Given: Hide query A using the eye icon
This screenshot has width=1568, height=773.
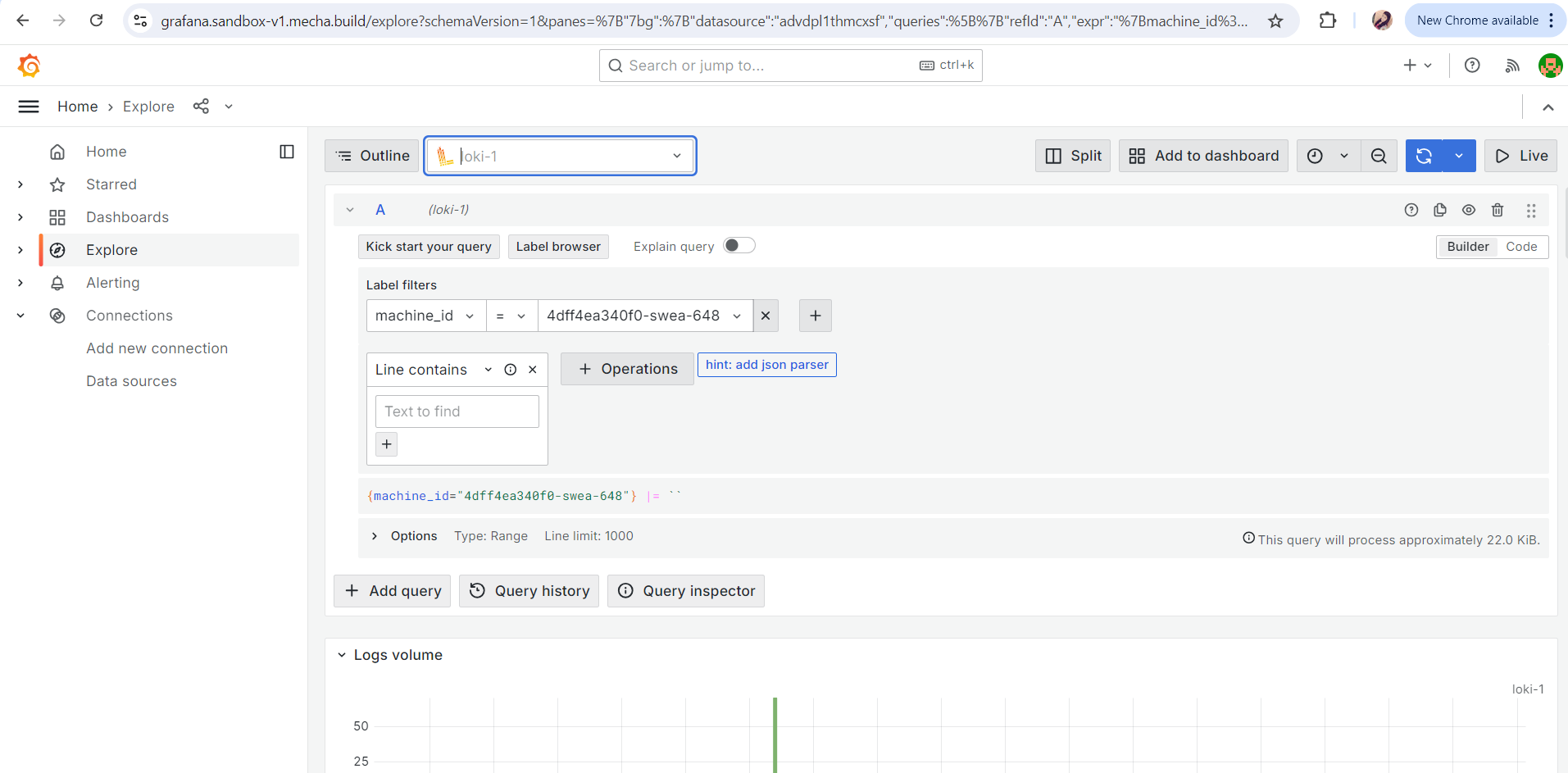Looking at the screenshot, I should tap(1469, 210).
